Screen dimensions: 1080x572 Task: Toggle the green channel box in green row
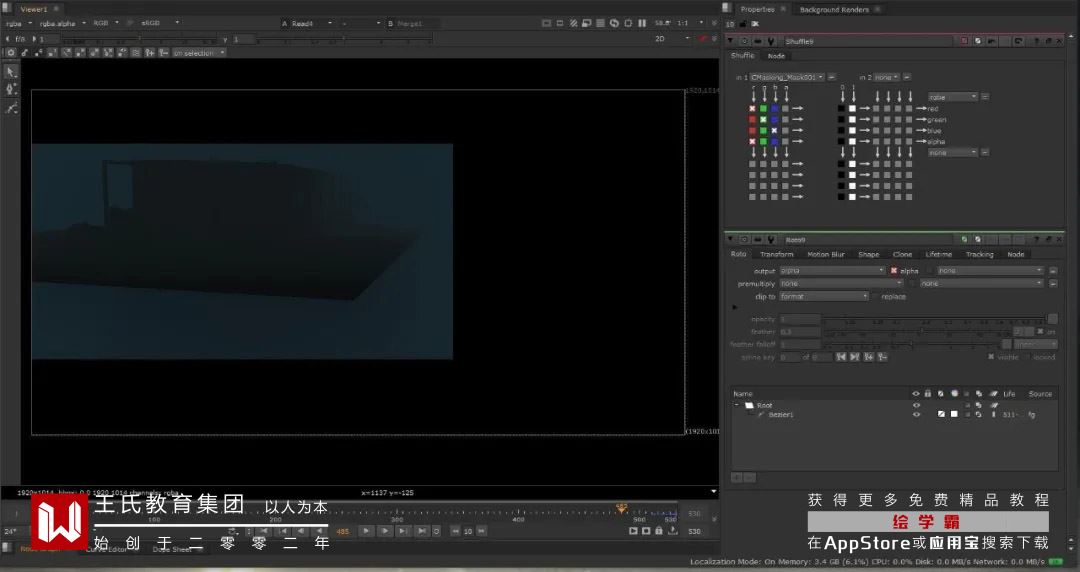coord(763,119)
